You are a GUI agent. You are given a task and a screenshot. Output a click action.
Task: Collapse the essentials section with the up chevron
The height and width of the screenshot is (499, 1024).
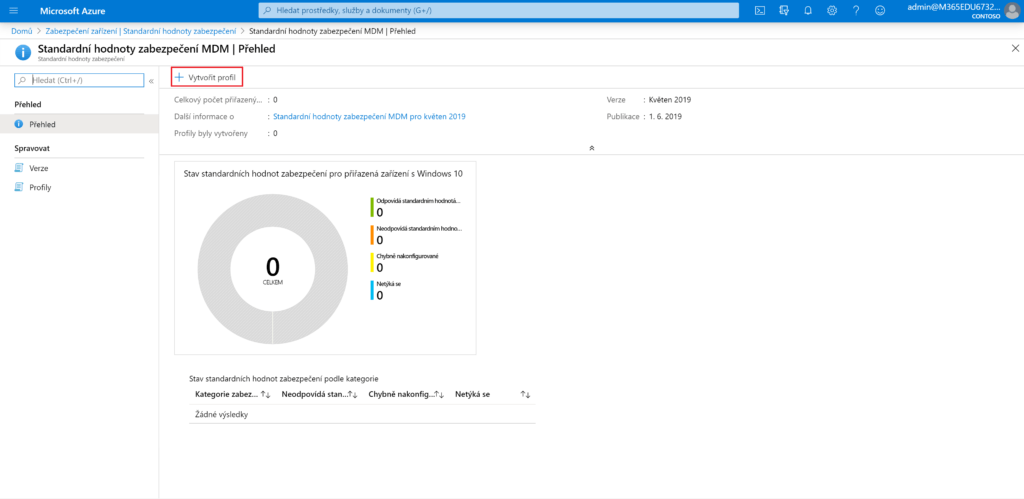tap(592, 147)
